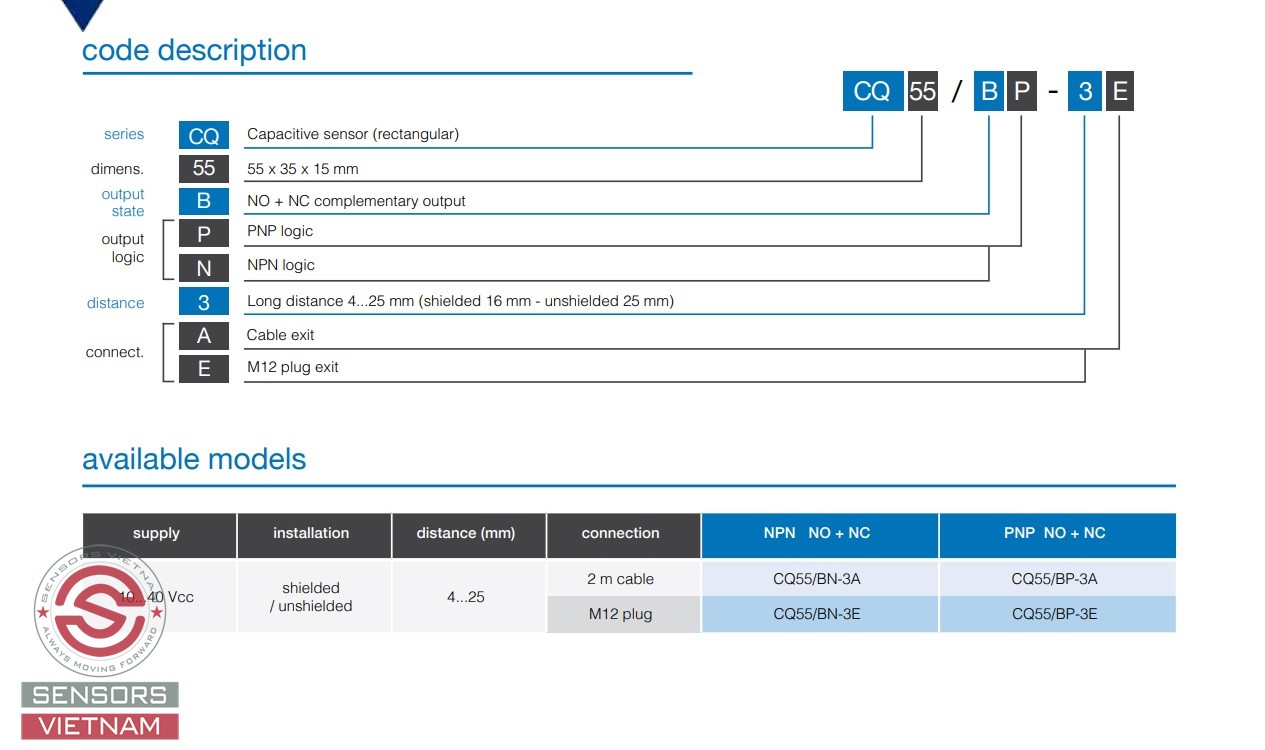This screenshot has height=750, width=1265.
Task: Click the 'PNP NO + NC' column header
Action: coord(1056,534)
